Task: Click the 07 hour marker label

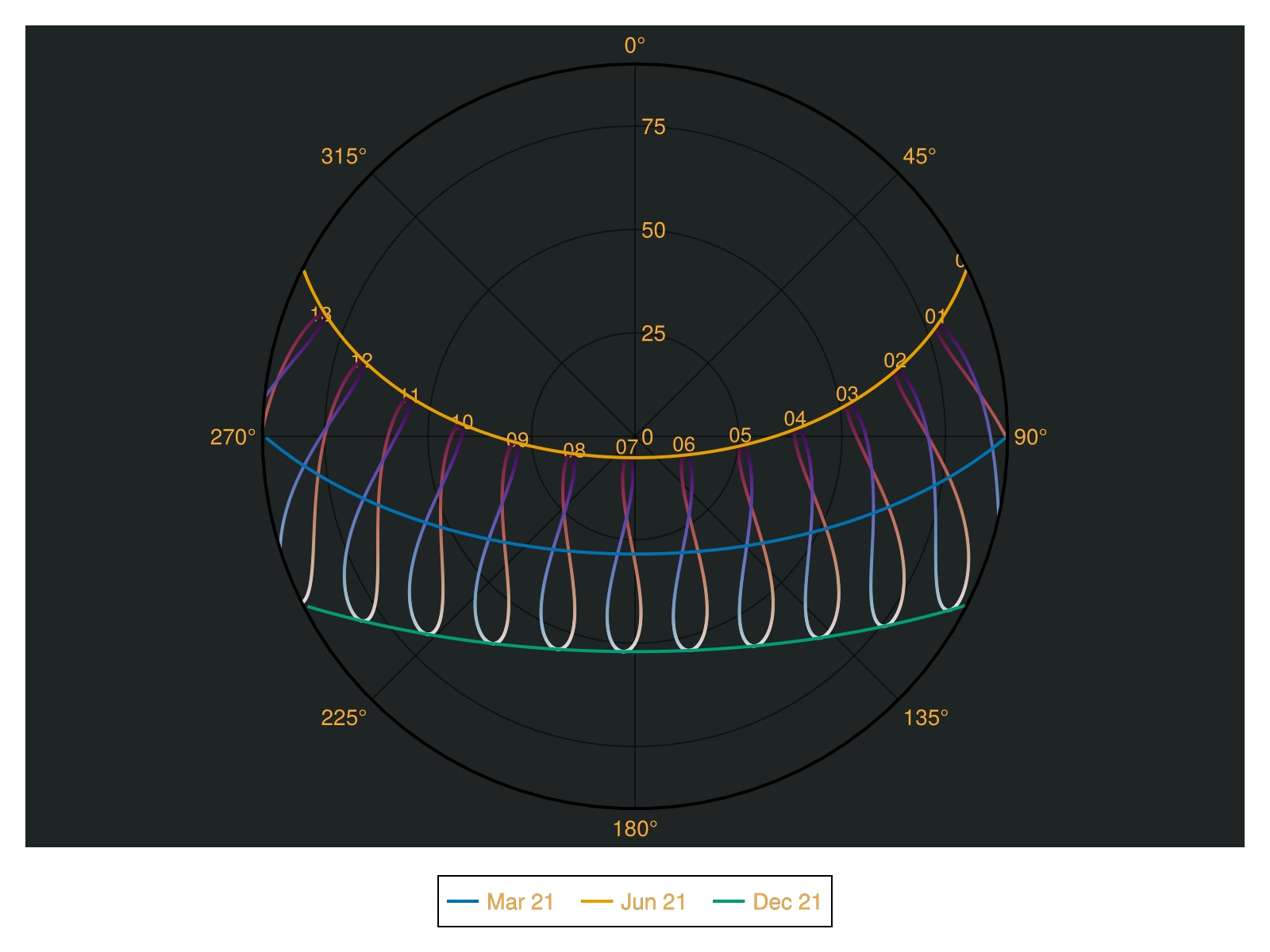Action: click(x=627, y=447)
